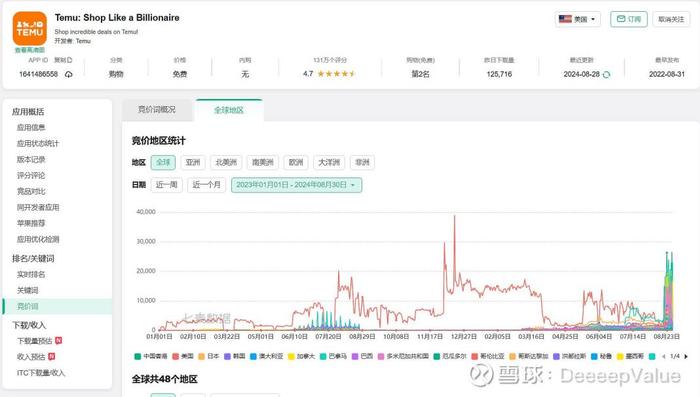Switch to the 竞价词概况 tab

point(157,110)
